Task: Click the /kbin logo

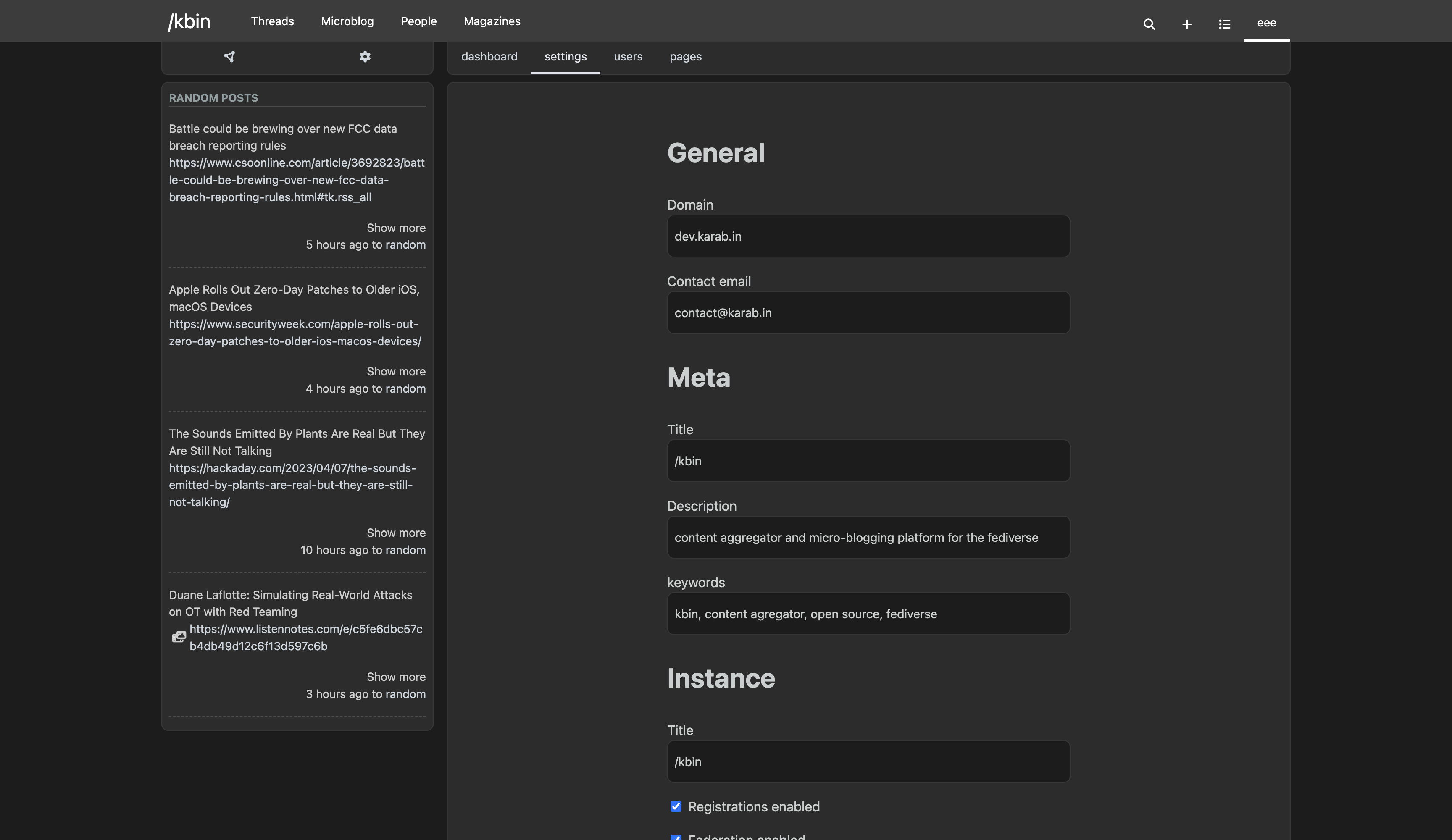Action: tap(189, 21)
